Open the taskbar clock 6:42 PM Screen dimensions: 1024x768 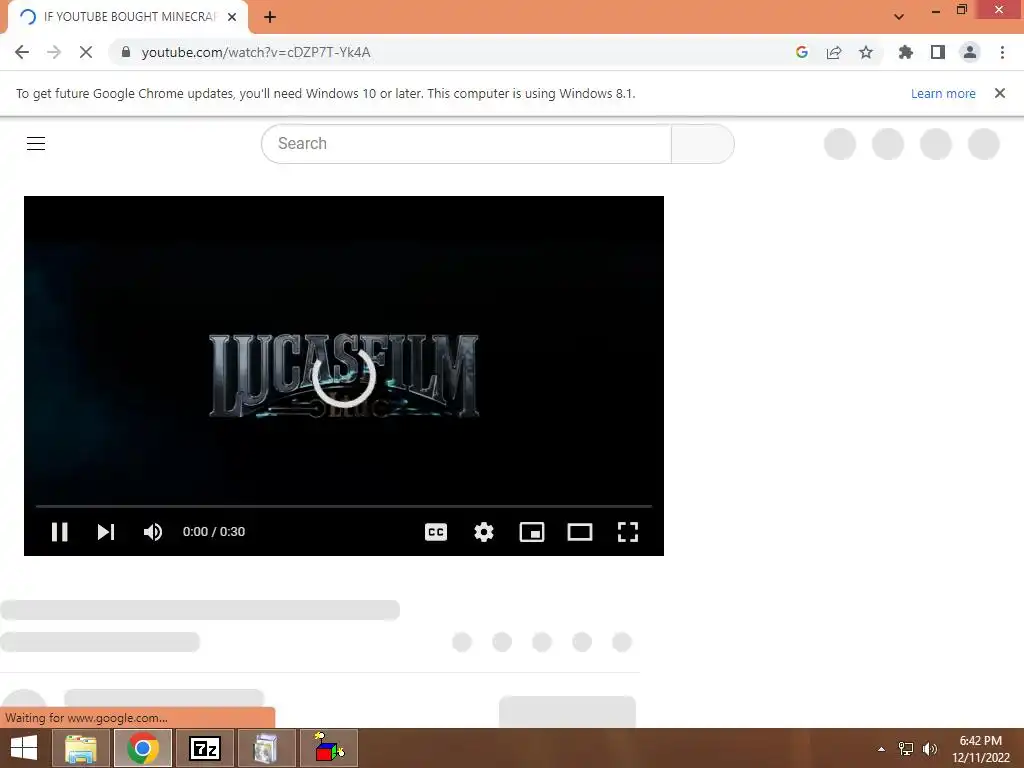click(x=980, y=749)
